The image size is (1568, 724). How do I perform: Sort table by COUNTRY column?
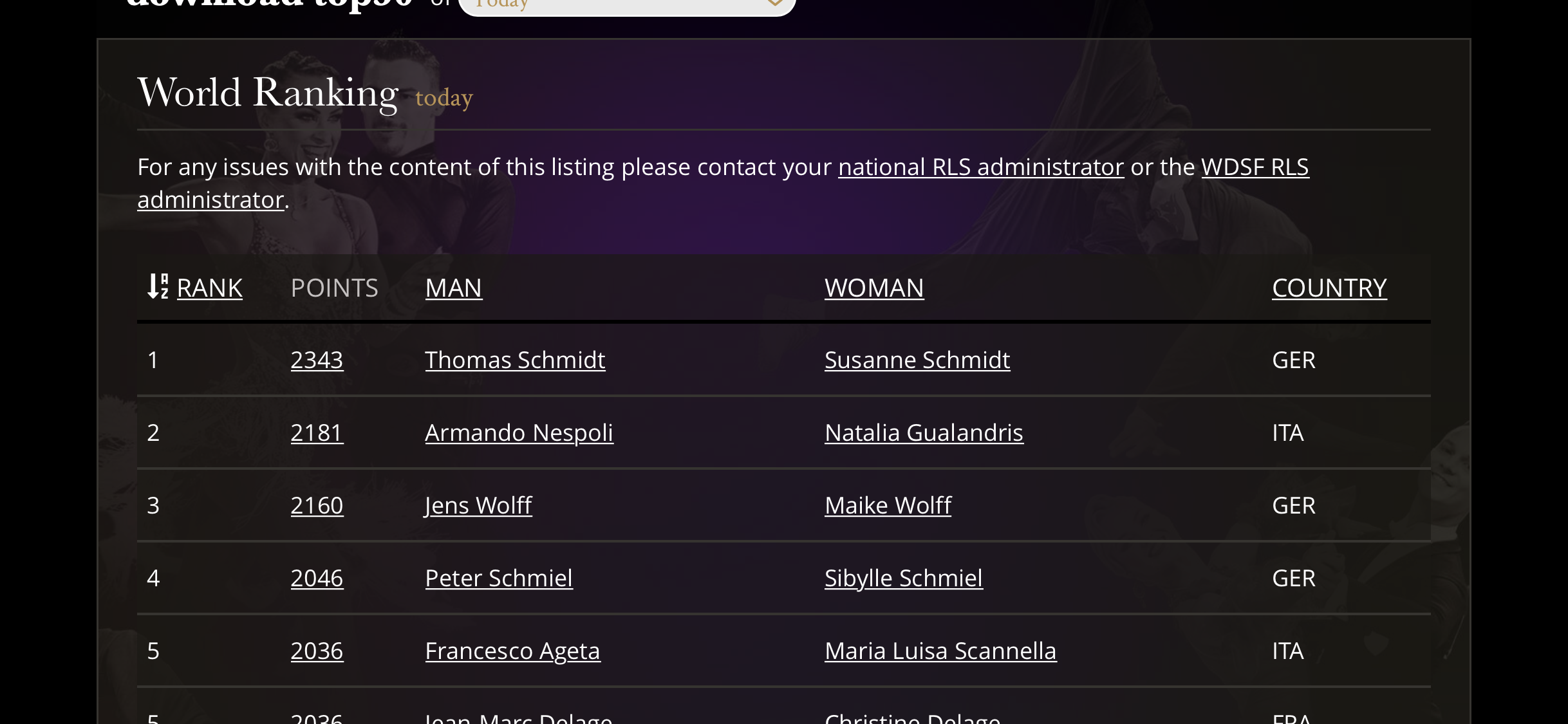(x=1329, y=288)
